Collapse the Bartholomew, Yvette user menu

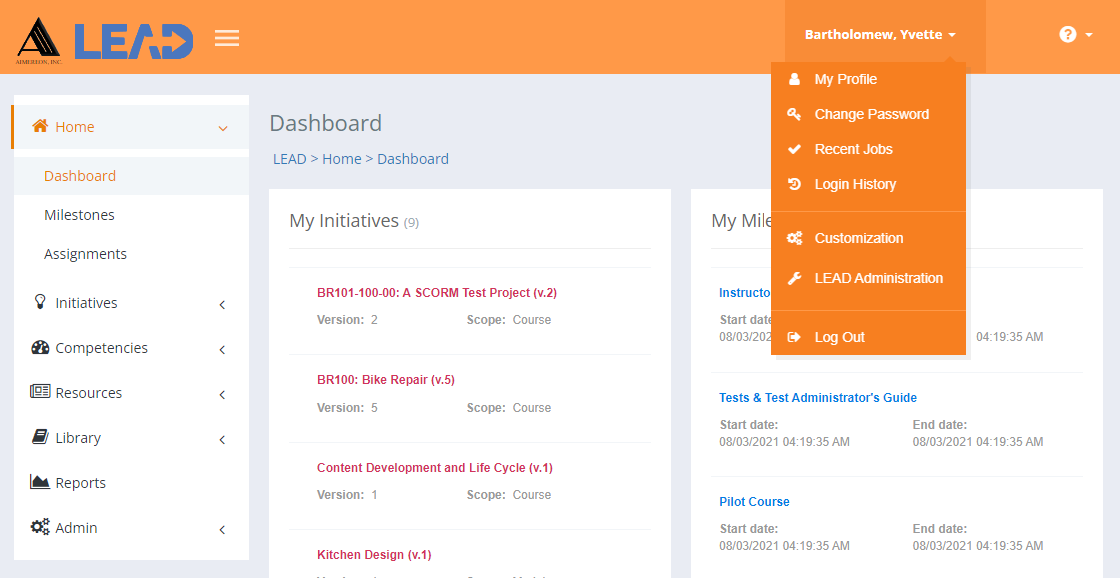tap(880, 34)
